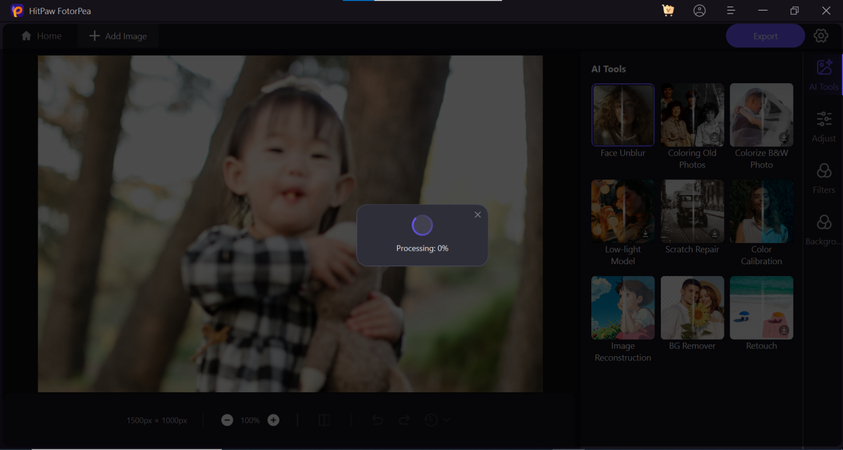Screen dimensions: 843x450
Task: Click the undo arrow
Action: (377, 420)
